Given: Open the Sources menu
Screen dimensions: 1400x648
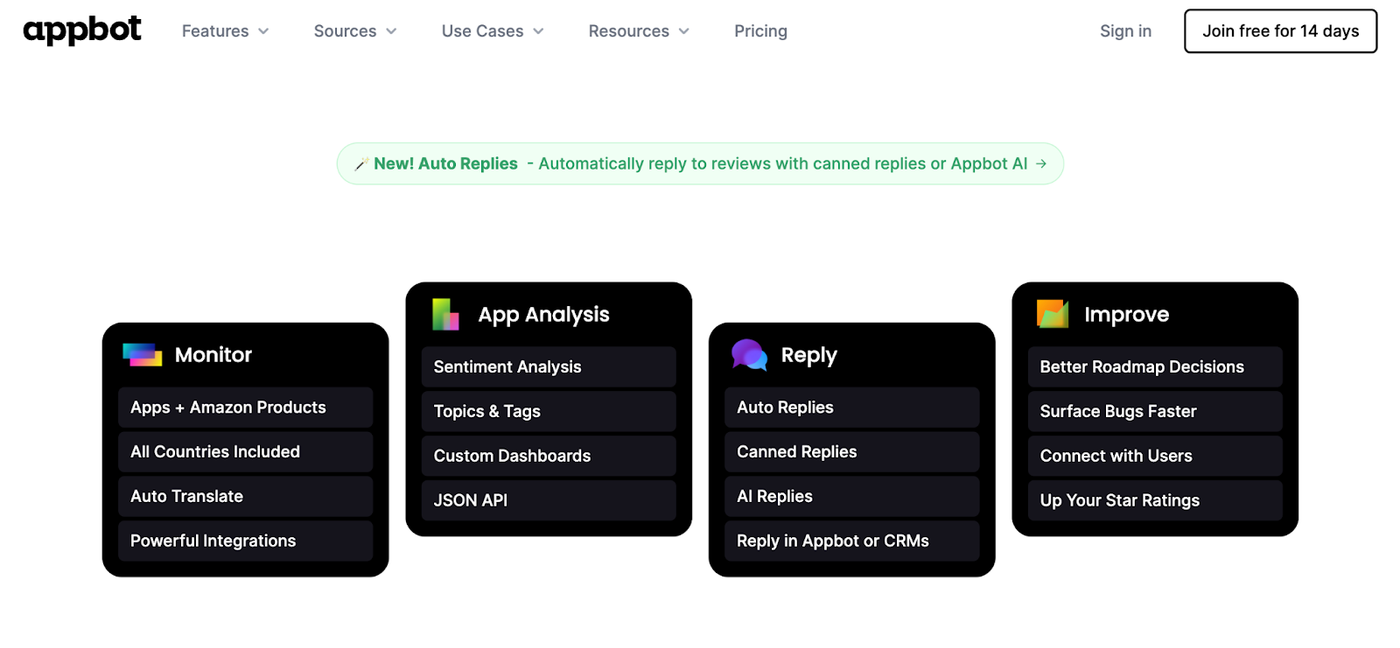Looking at the screenshot, I should click(356, 31).
